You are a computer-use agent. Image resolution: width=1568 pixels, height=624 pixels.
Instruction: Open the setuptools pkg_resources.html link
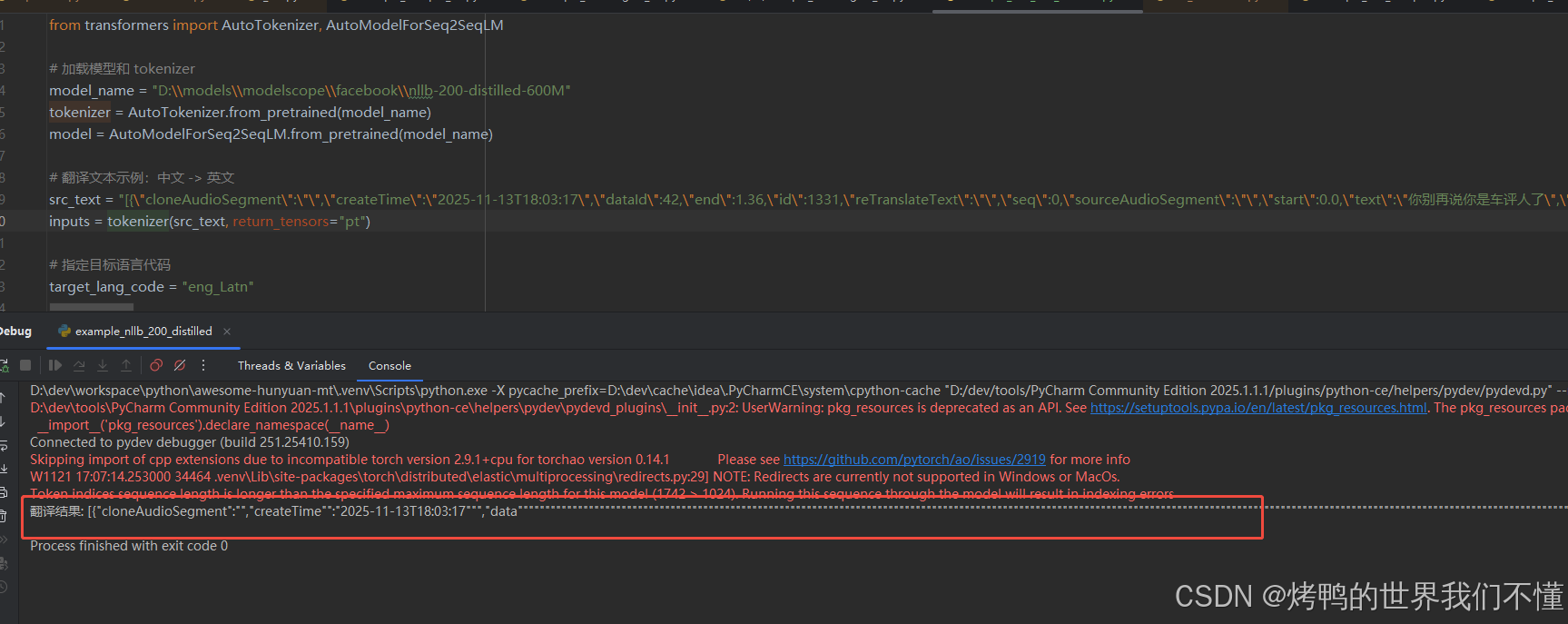point(1258,408)
